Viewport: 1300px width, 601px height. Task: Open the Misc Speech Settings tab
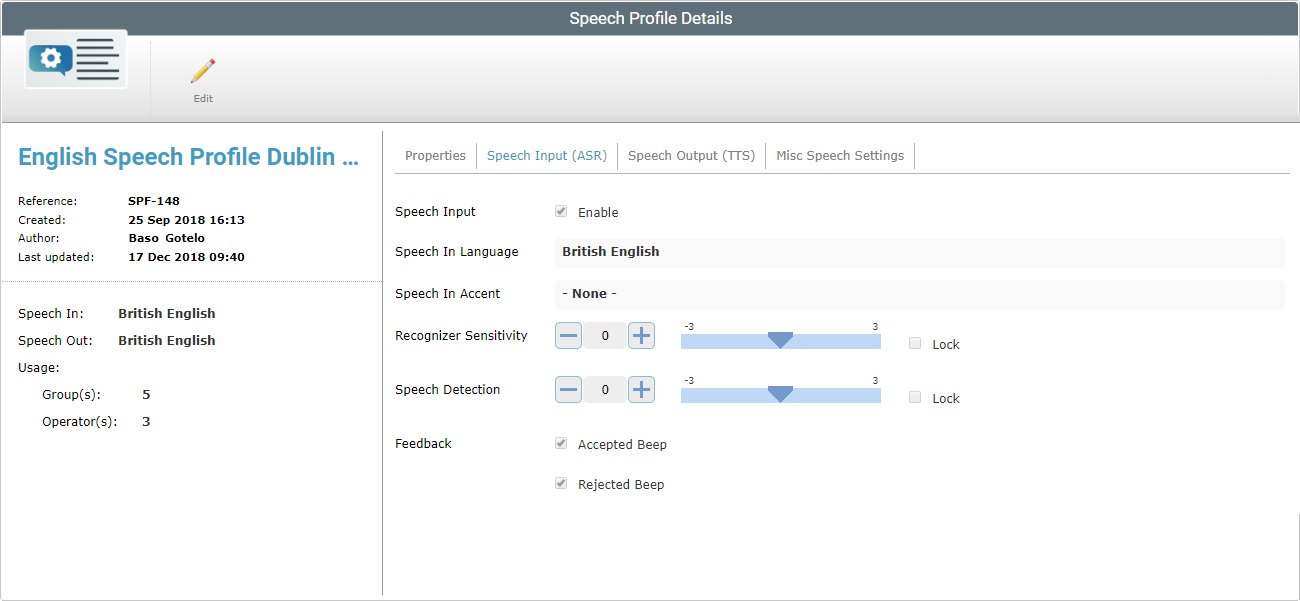click(x=840, y=155)
